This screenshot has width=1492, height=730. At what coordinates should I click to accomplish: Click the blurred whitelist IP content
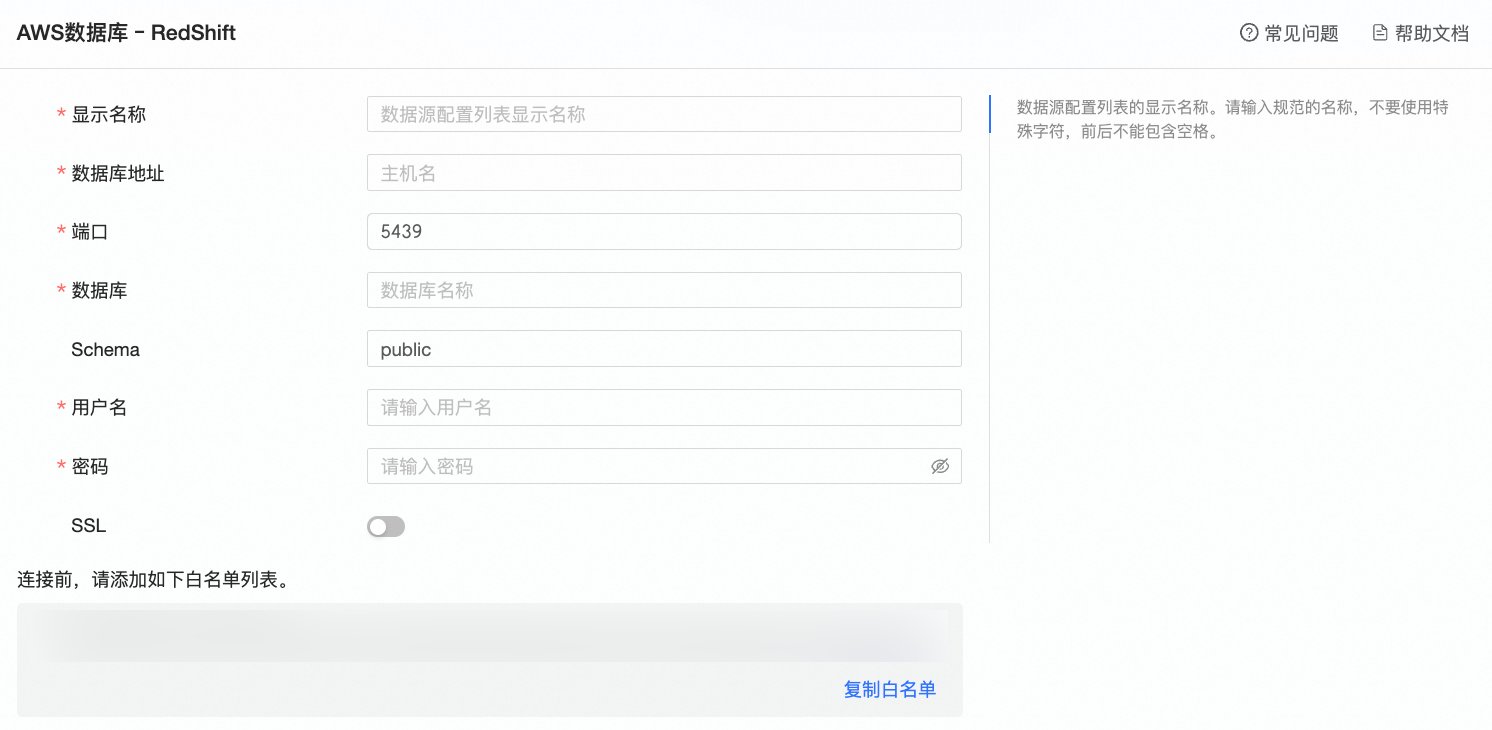click(490, 636)
